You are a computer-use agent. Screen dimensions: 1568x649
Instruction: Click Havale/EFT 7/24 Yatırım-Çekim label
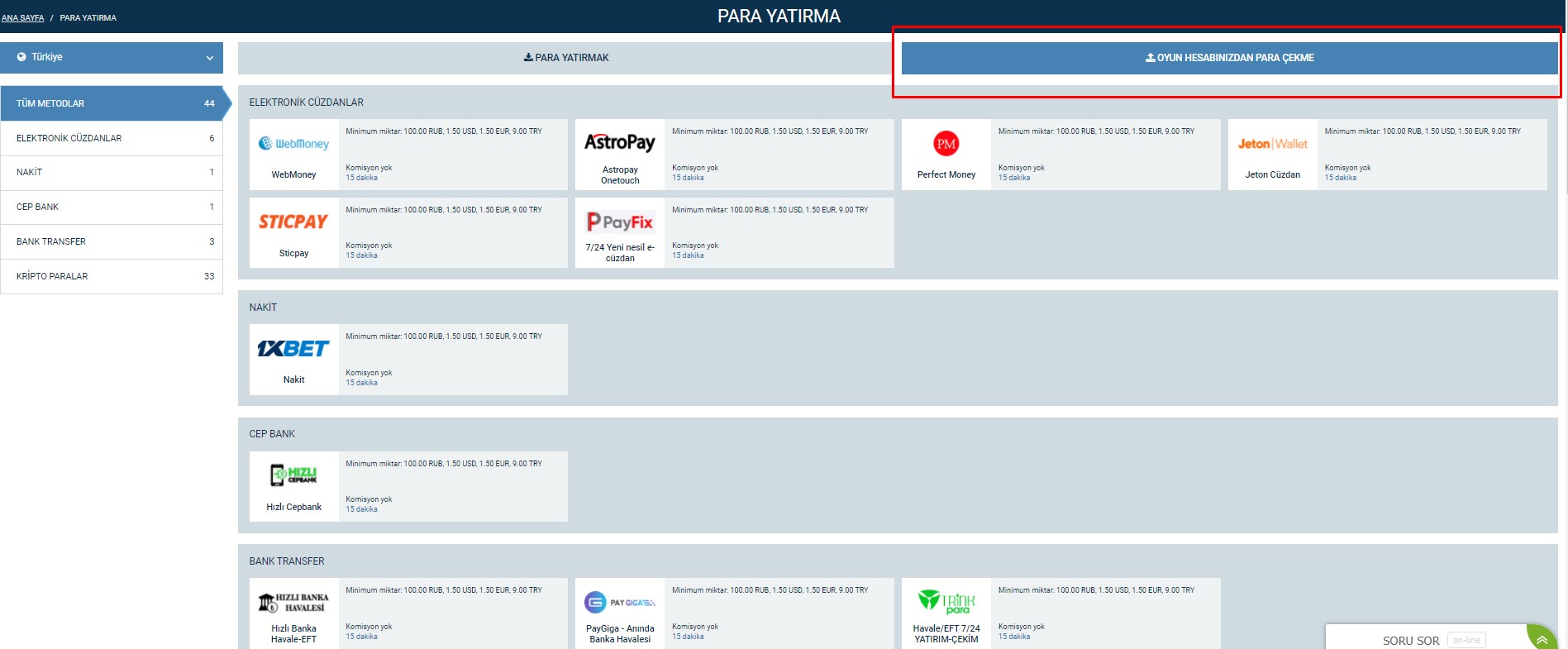[x=946, y=634]
